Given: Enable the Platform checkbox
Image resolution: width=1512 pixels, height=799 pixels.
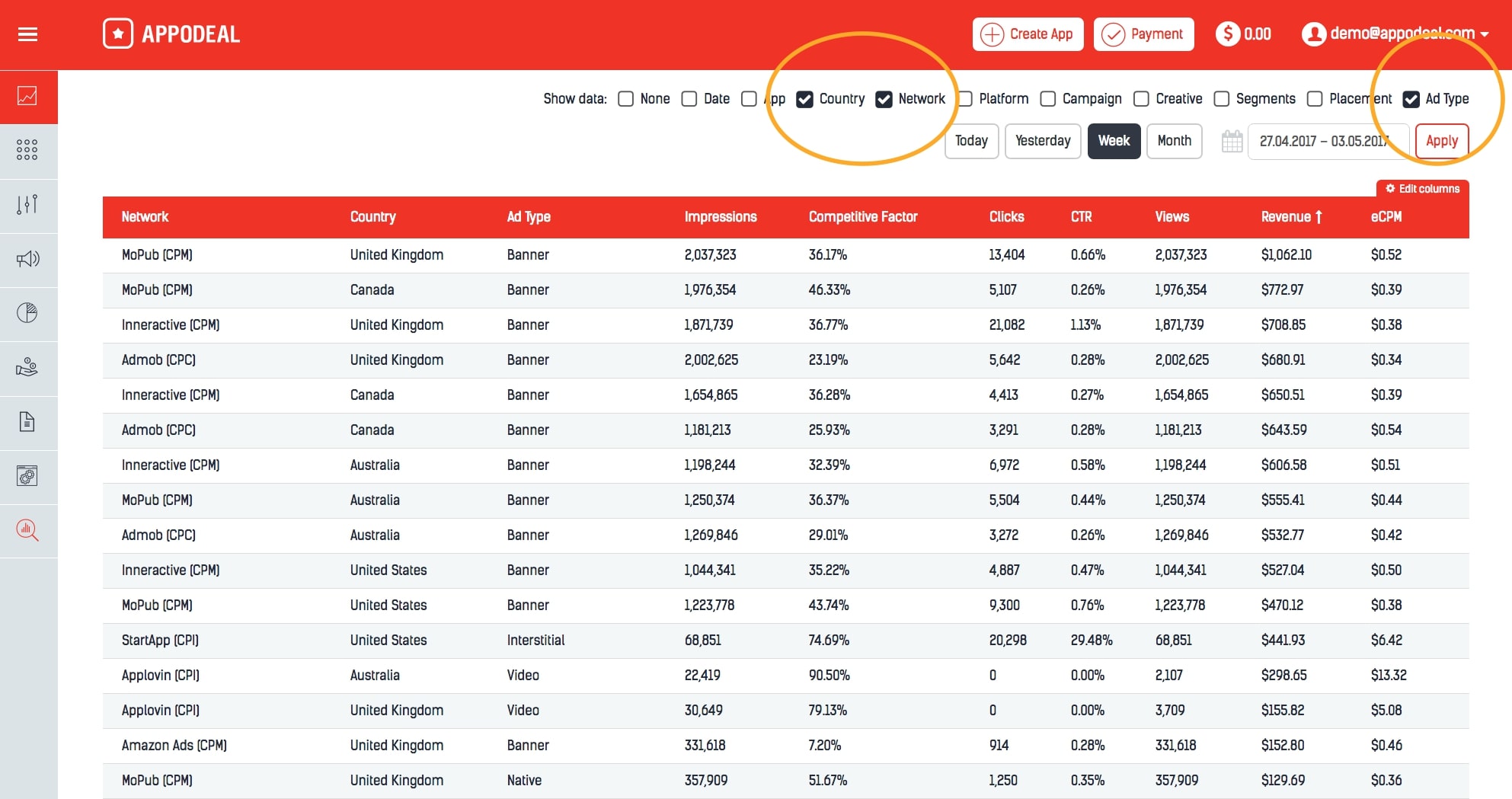Looking at the screenshot, I should [x=965, y=99].
